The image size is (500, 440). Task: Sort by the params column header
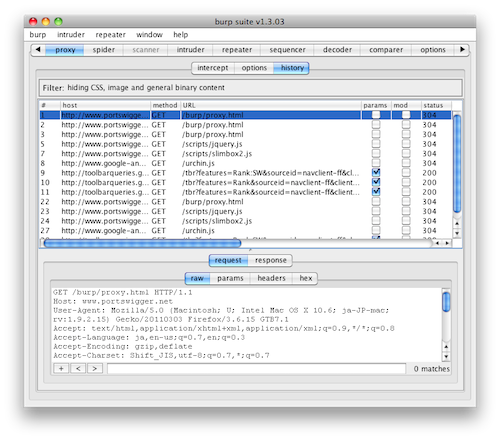coord(376,105)
